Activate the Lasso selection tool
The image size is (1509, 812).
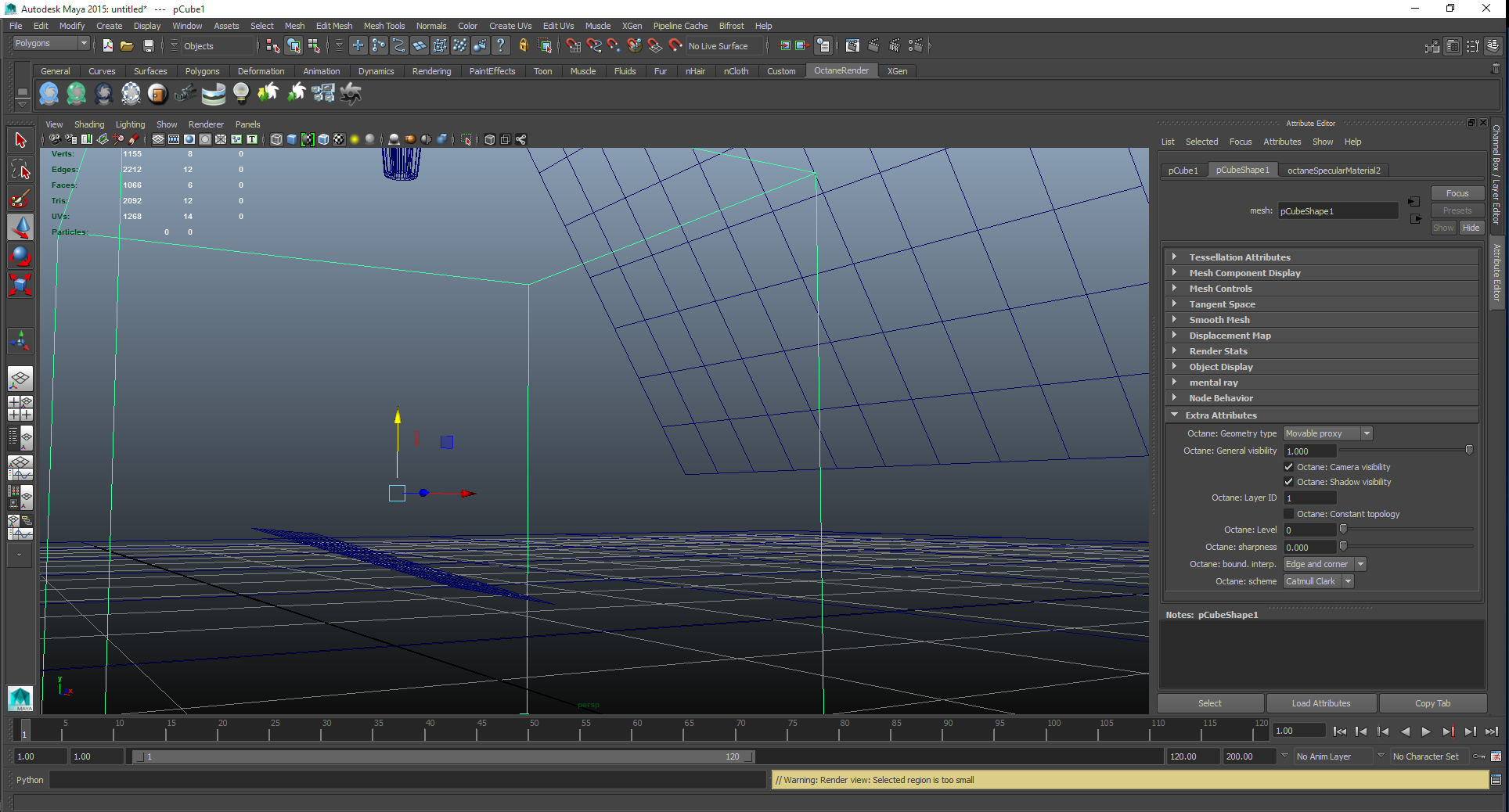click(x=20, y=170)
